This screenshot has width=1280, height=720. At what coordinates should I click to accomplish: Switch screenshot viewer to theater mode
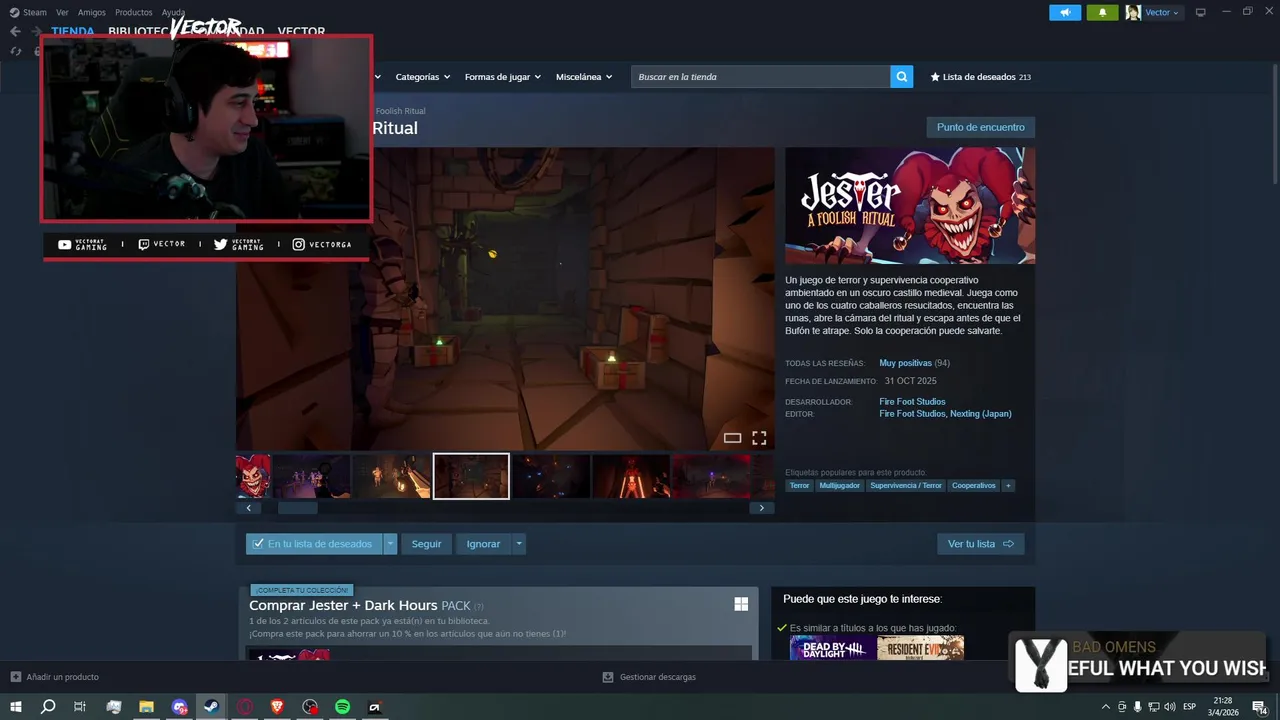pyautogui.click(x=732, y=438)
